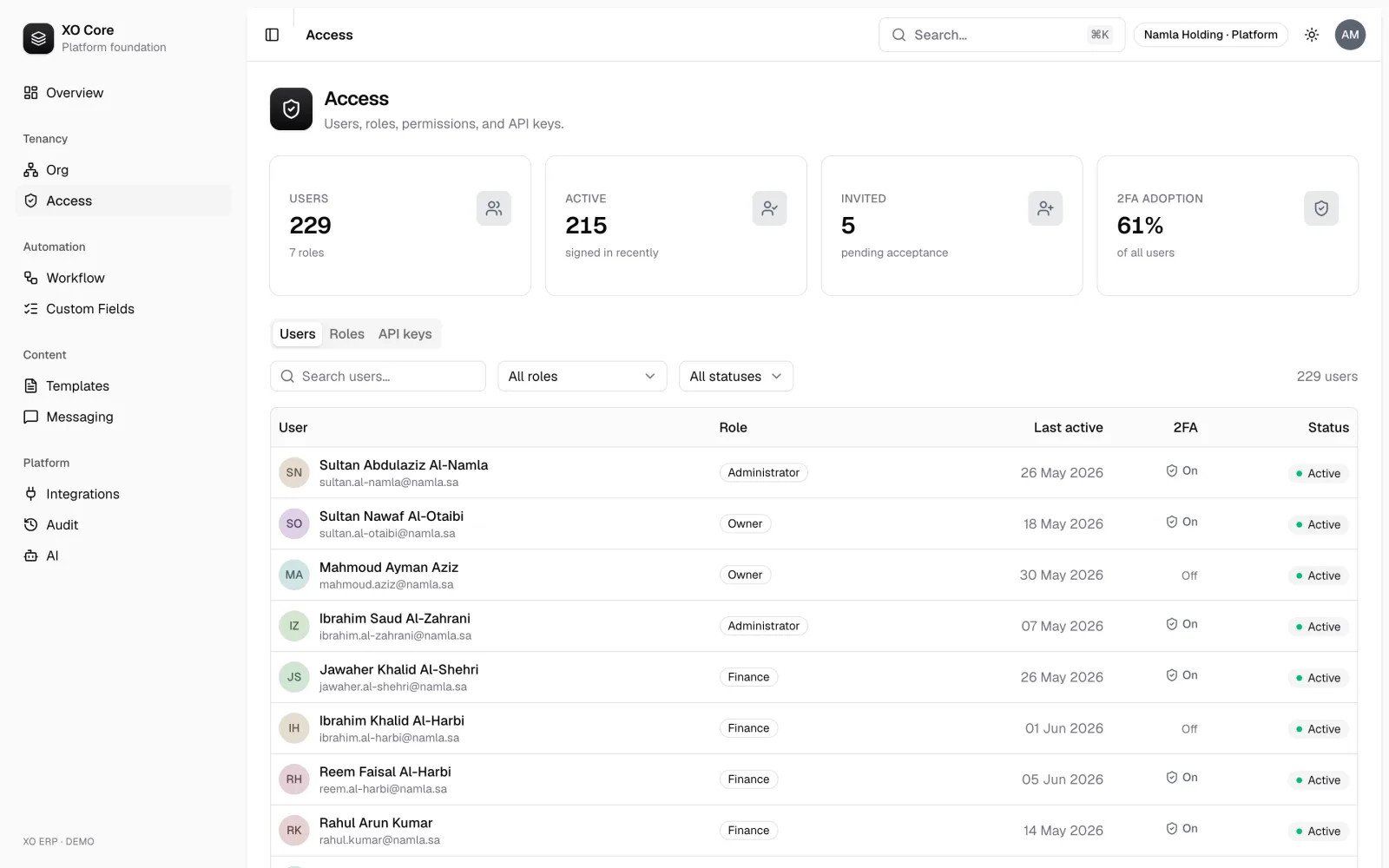The image size is (1389, 868).
Task: Open the AM user avatar menu
Action: click(1350, 35)
